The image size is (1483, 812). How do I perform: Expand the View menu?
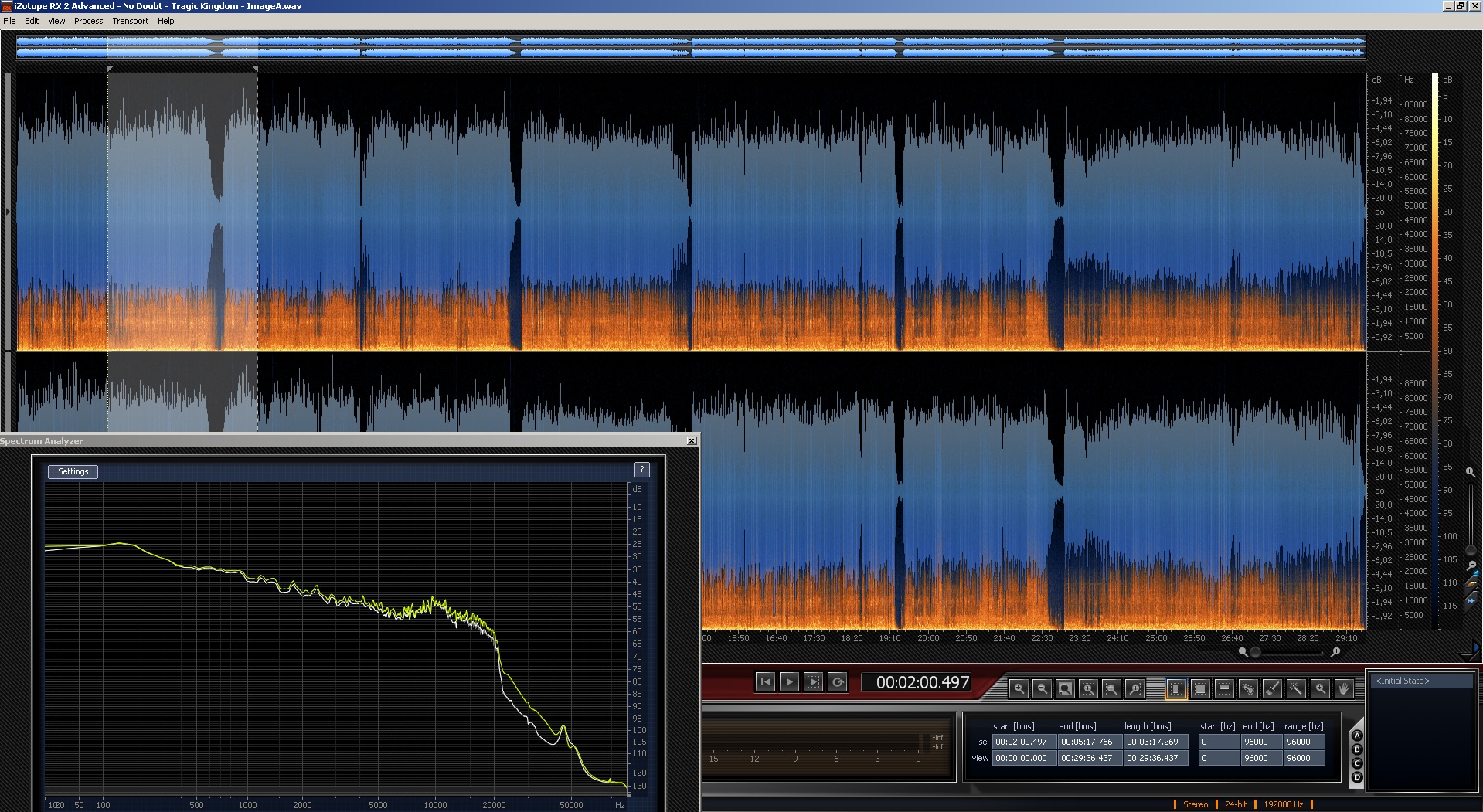56,21
